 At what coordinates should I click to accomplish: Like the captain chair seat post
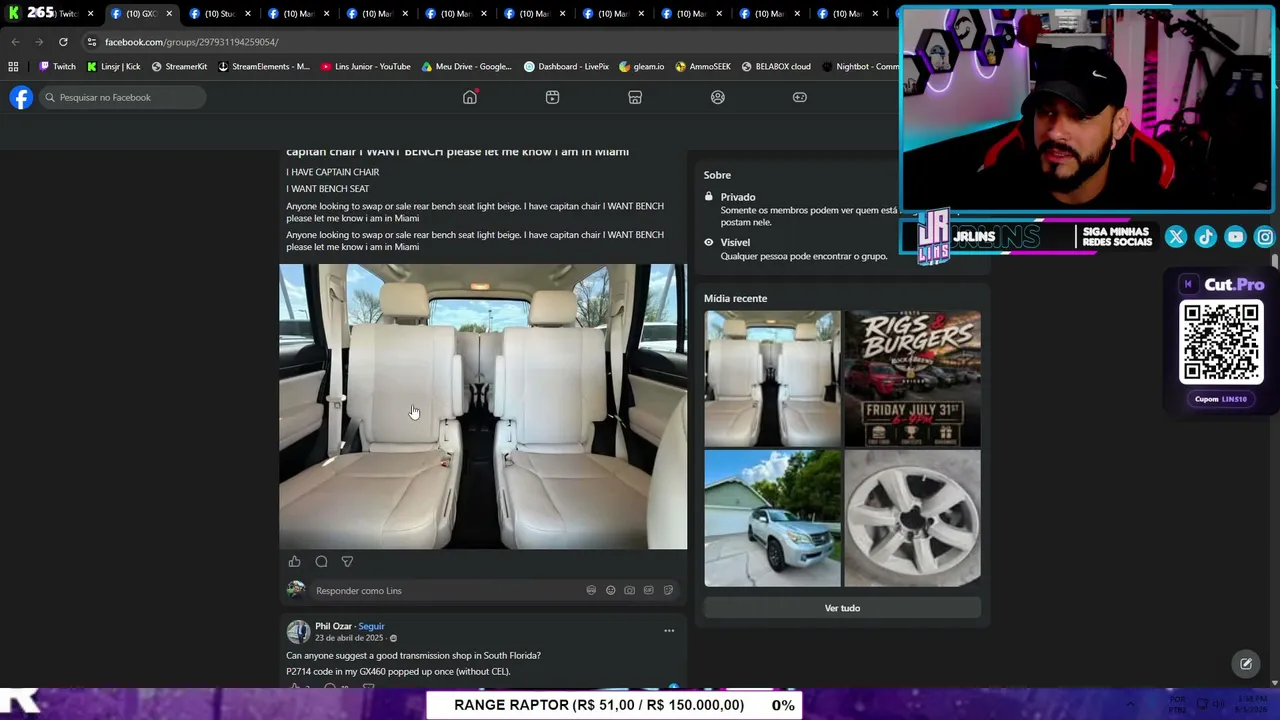[294, 562]
